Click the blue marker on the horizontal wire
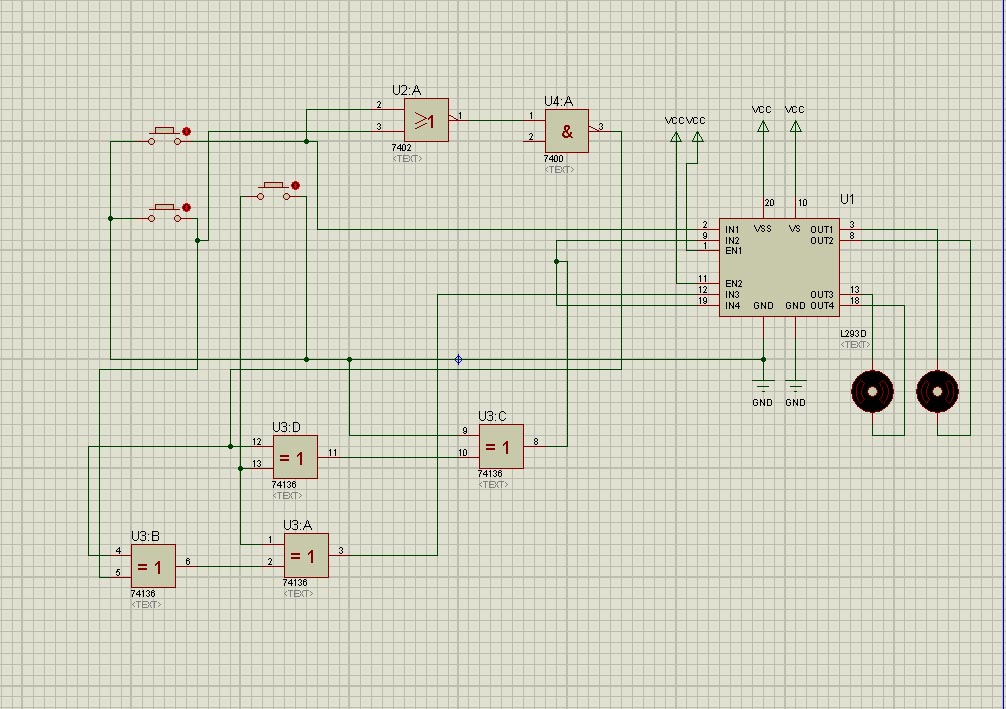 458,359
